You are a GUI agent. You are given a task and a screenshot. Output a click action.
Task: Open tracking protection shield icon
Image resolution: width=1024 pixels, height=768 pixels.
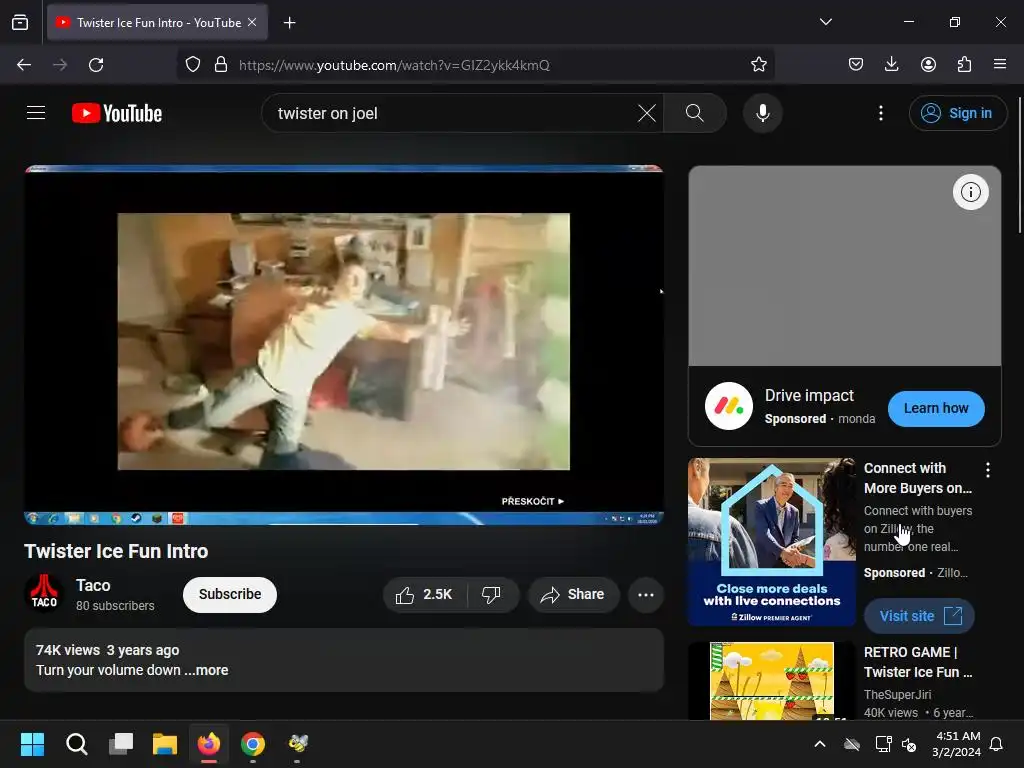click(x=193, y=65)
